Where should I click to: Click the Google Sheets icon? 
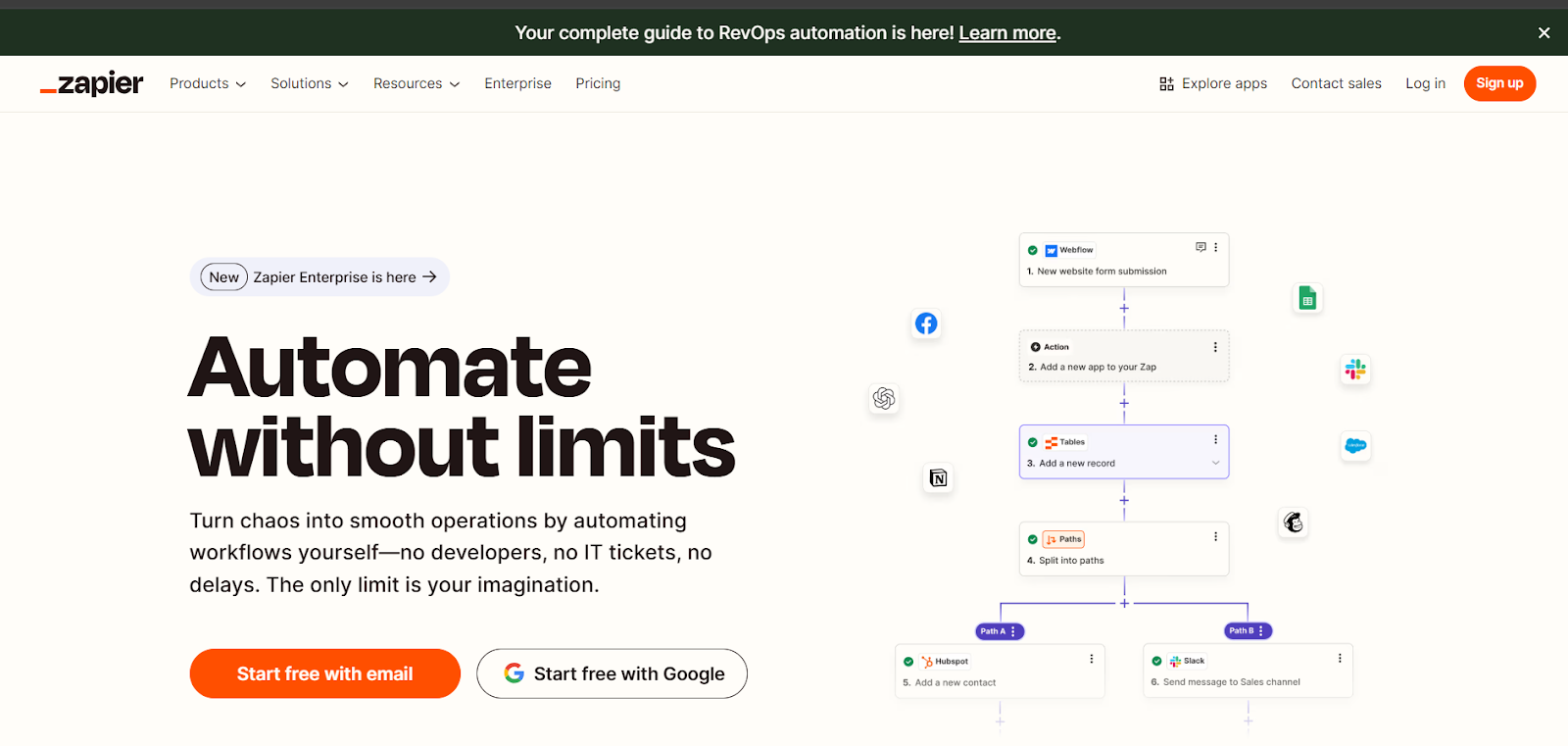pos(1307,298)
